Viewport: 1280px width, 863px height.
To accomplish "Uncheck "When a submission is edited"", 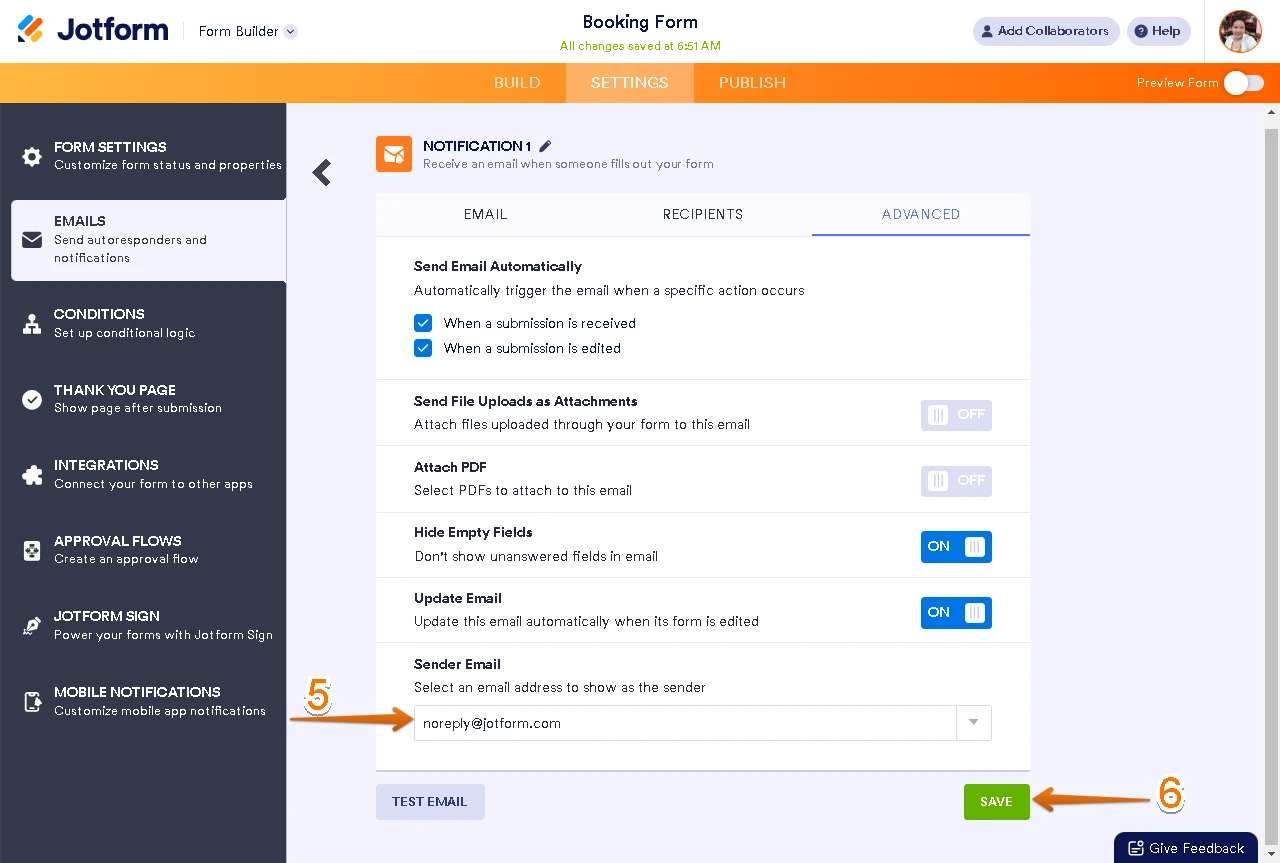I will [x=423, y=348].
